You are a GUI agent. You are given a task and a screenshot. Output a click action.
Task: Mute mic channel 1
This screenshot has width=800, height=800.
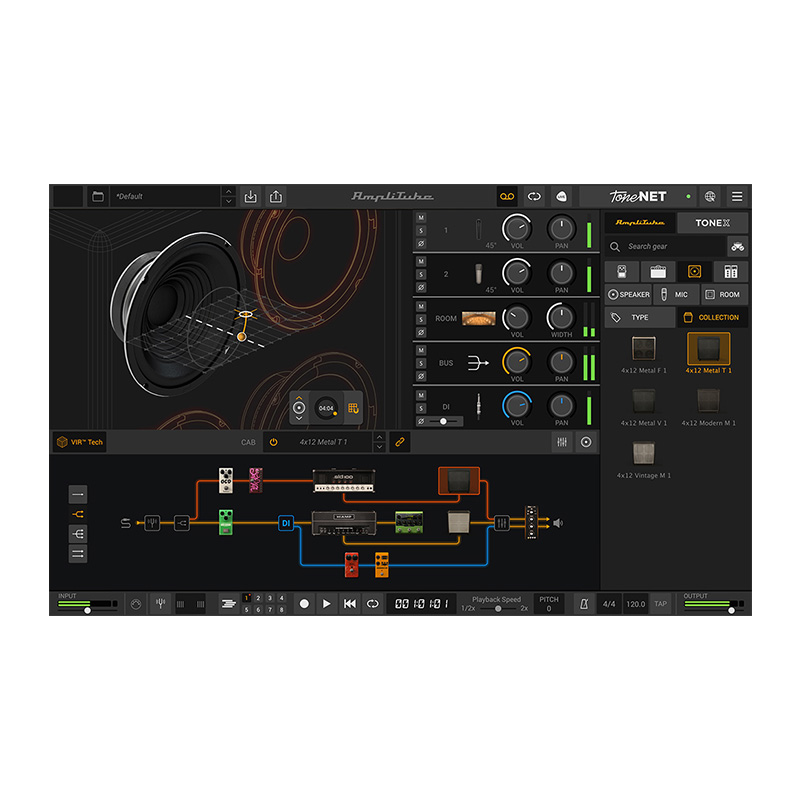click(421, 218)
